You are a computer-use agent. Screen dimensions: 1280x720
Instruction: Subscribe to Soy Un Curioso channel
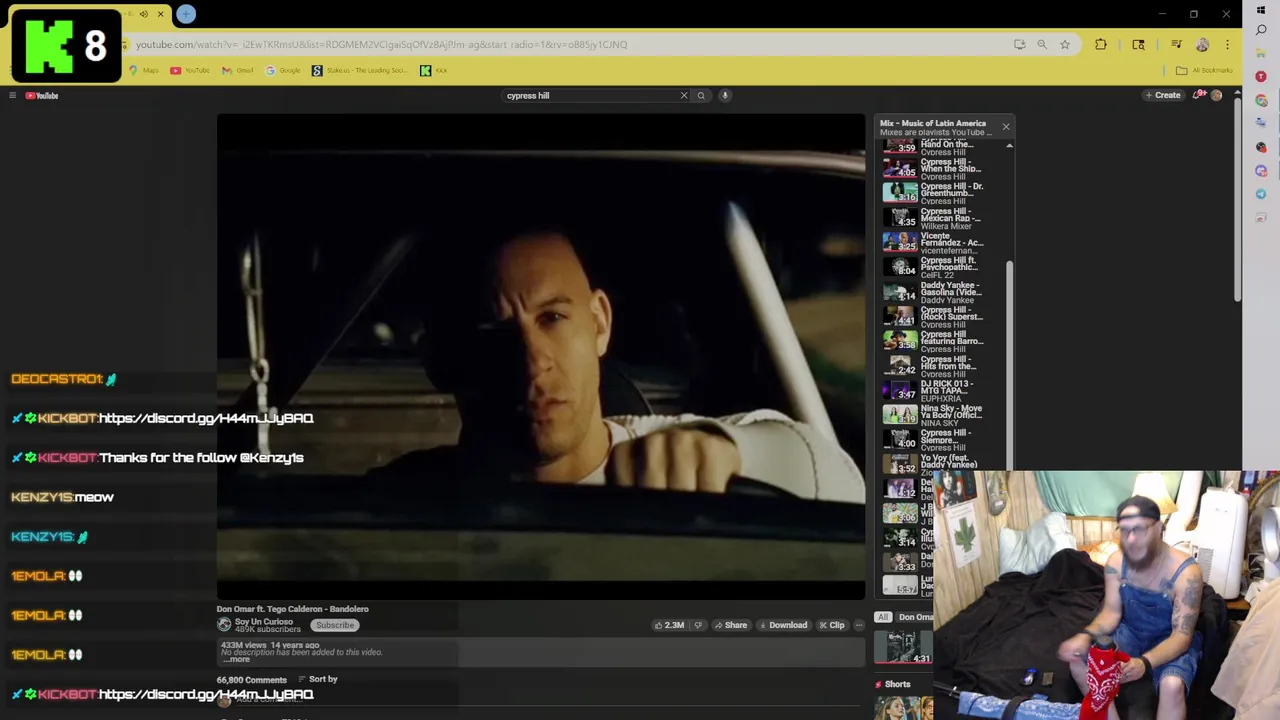(x=335, y=625)
